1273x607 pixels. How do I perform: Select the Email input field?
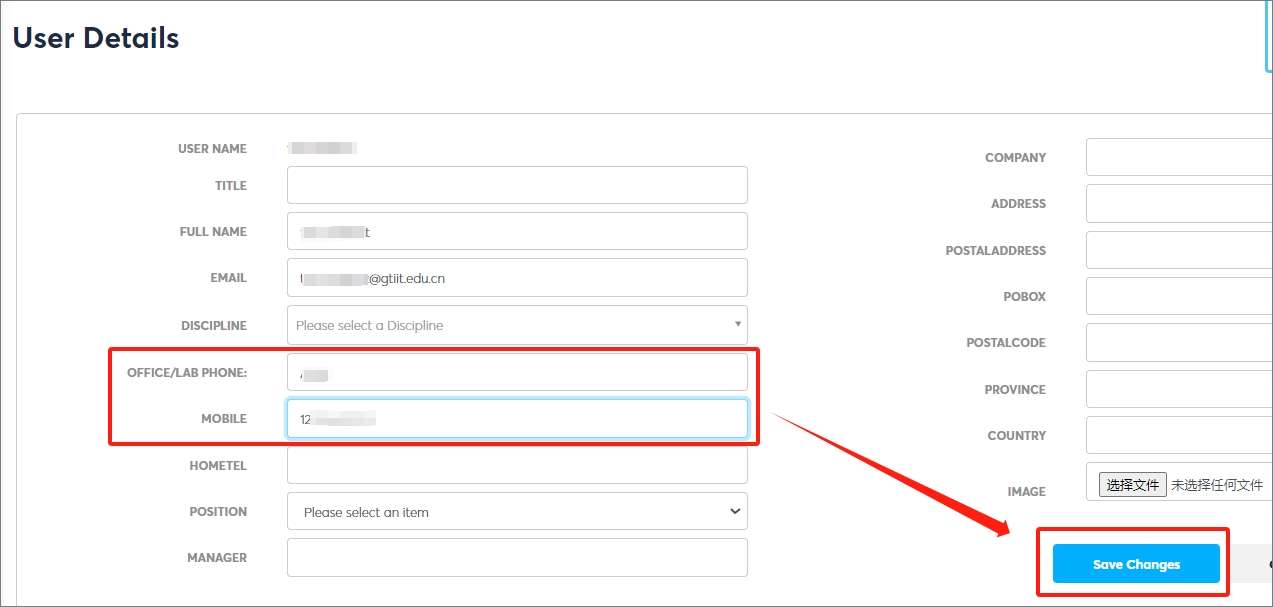click(x=517, y=278)
